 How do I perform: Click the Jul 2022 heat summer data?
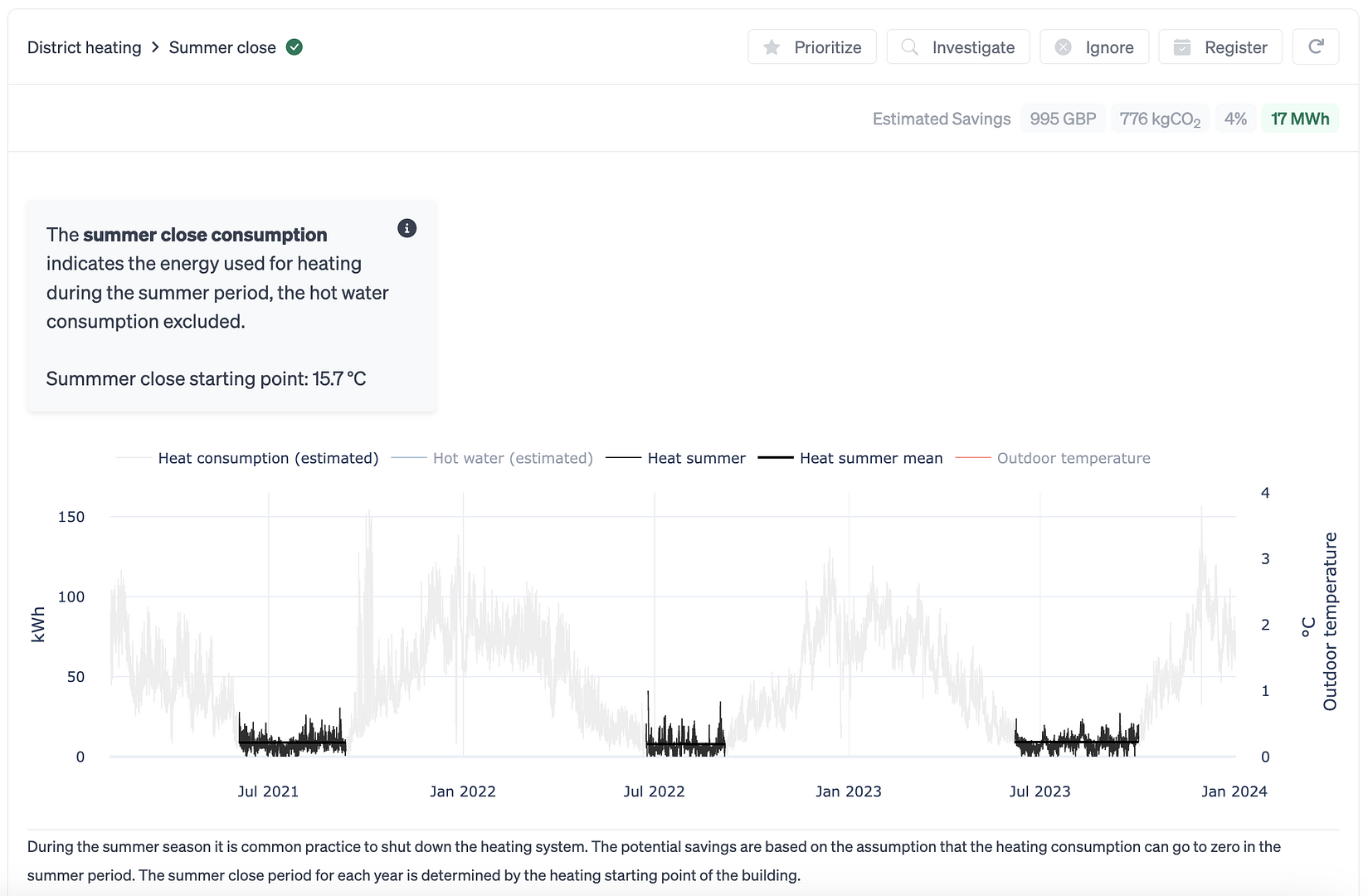tap(685, 743)
